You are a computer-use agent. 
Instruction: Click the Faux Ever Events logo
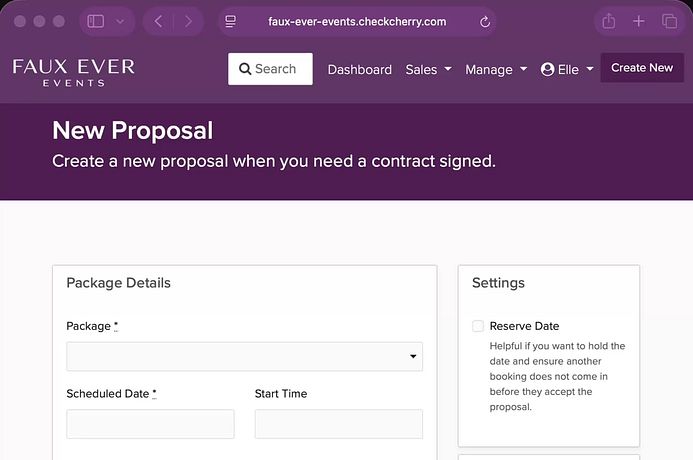coord(73,71)
